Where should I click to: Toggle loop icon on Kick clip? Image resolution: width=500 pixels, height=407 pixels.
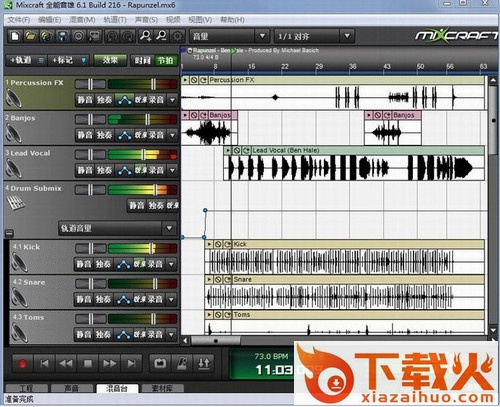[x=228, y=244]
